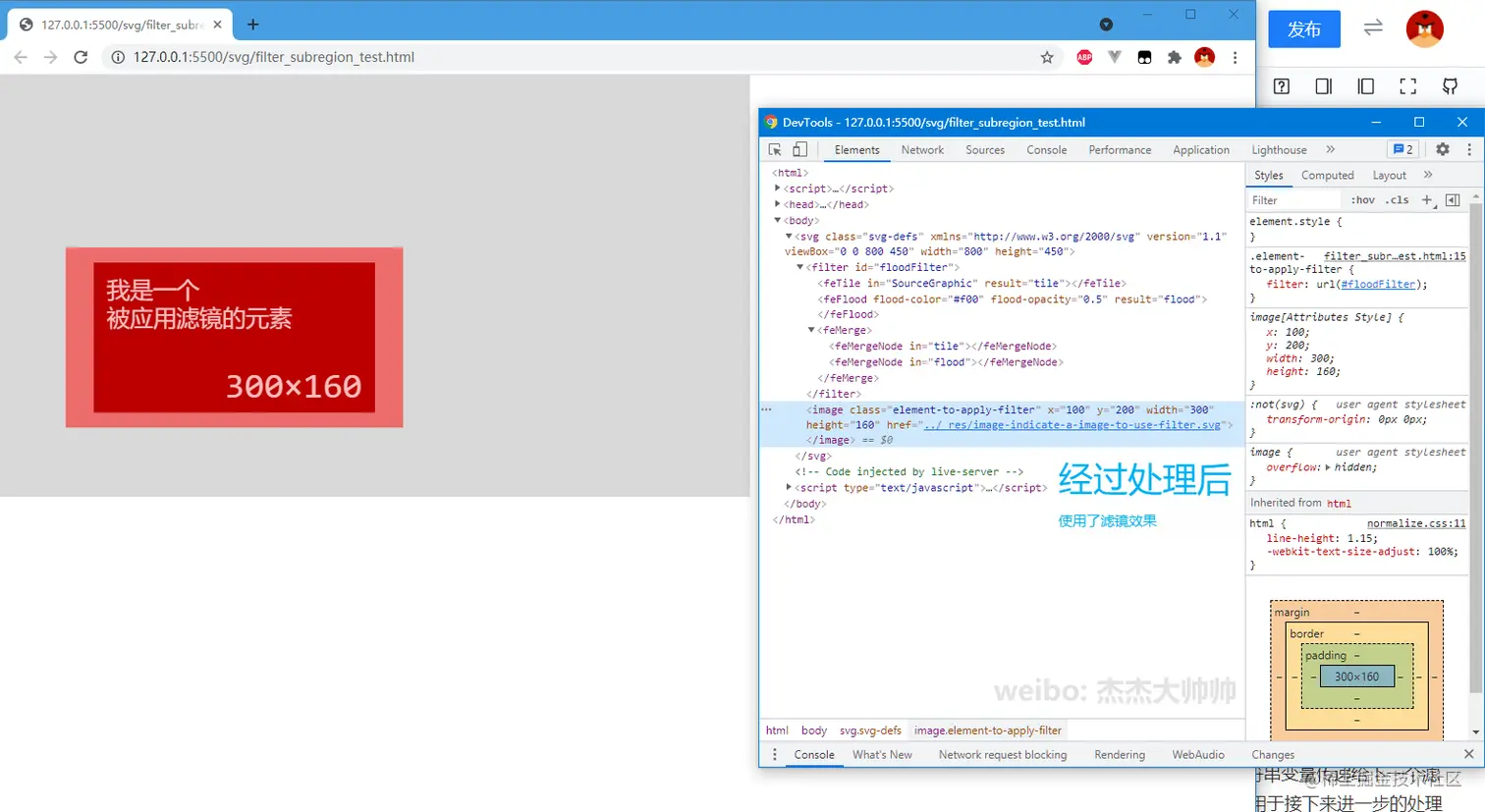Open the Performance panel
The height and width of the screenshot is (812, 1485).
pyautogui.click(x=1120, y=150)
